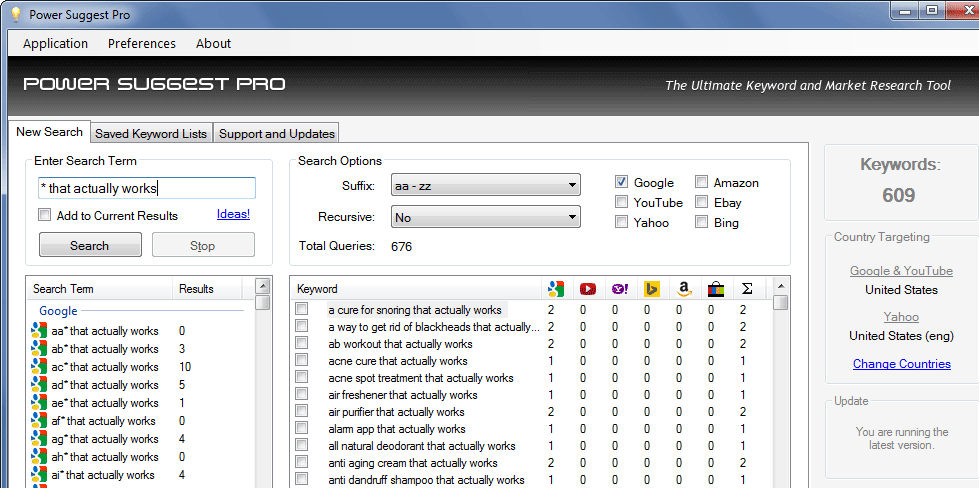Click Google icon beside ac* search term
The width and height of the screenshot is (979, 488).
tap(39, 367)
